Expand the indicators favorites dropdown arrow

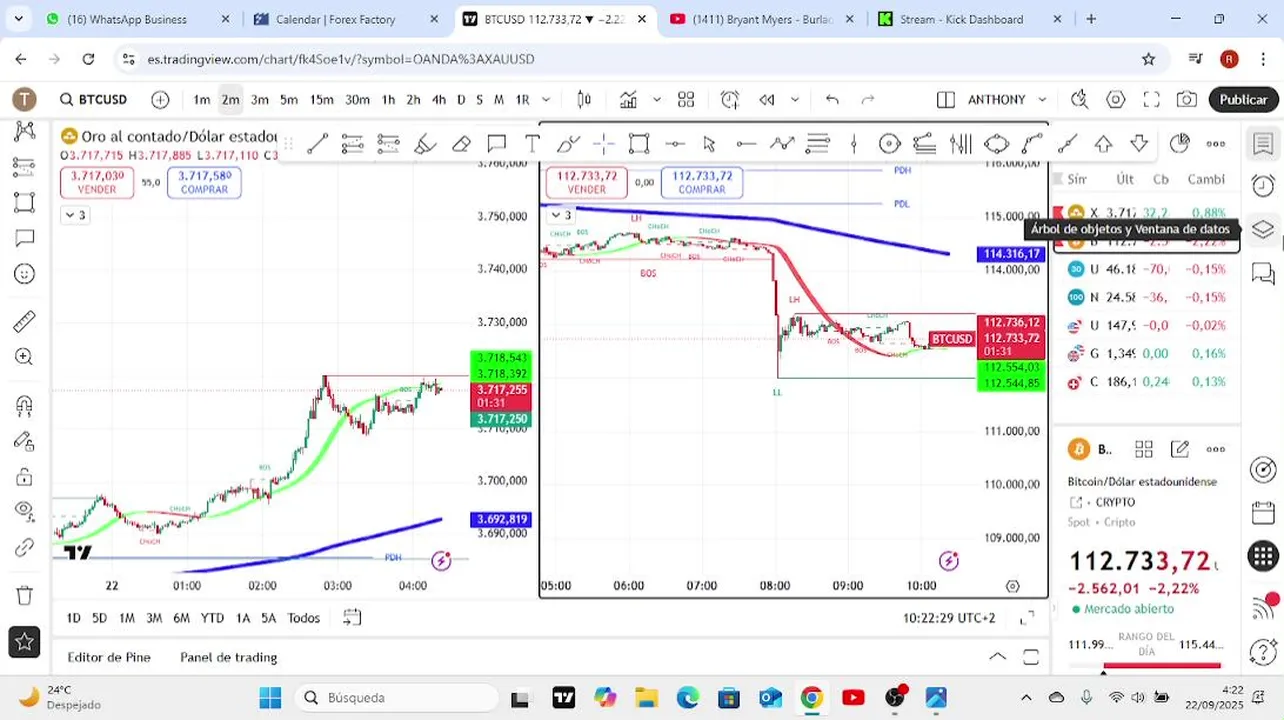coord(657,99)
